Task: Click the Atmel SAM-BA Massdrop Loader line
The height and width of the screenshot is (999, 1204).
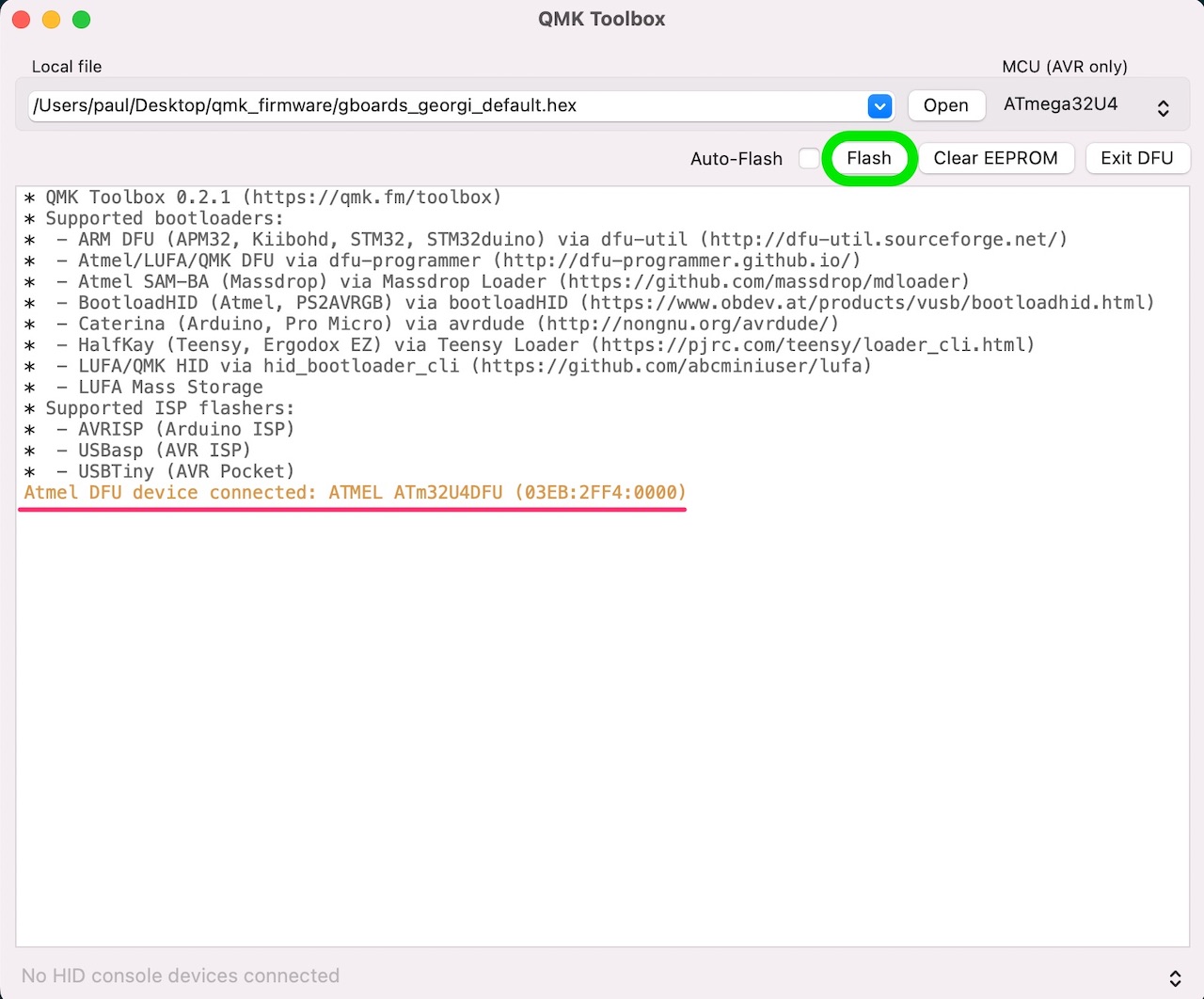Action: click(x=497, y=281)
